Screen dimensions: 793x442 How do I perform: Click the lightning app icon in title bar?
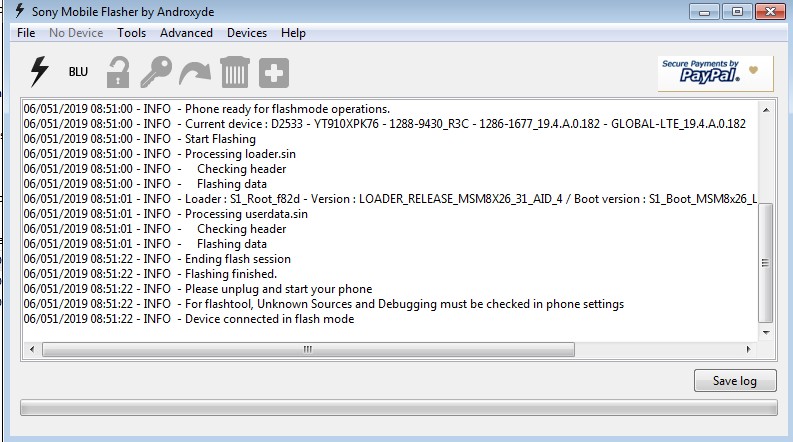coord(19,11)
